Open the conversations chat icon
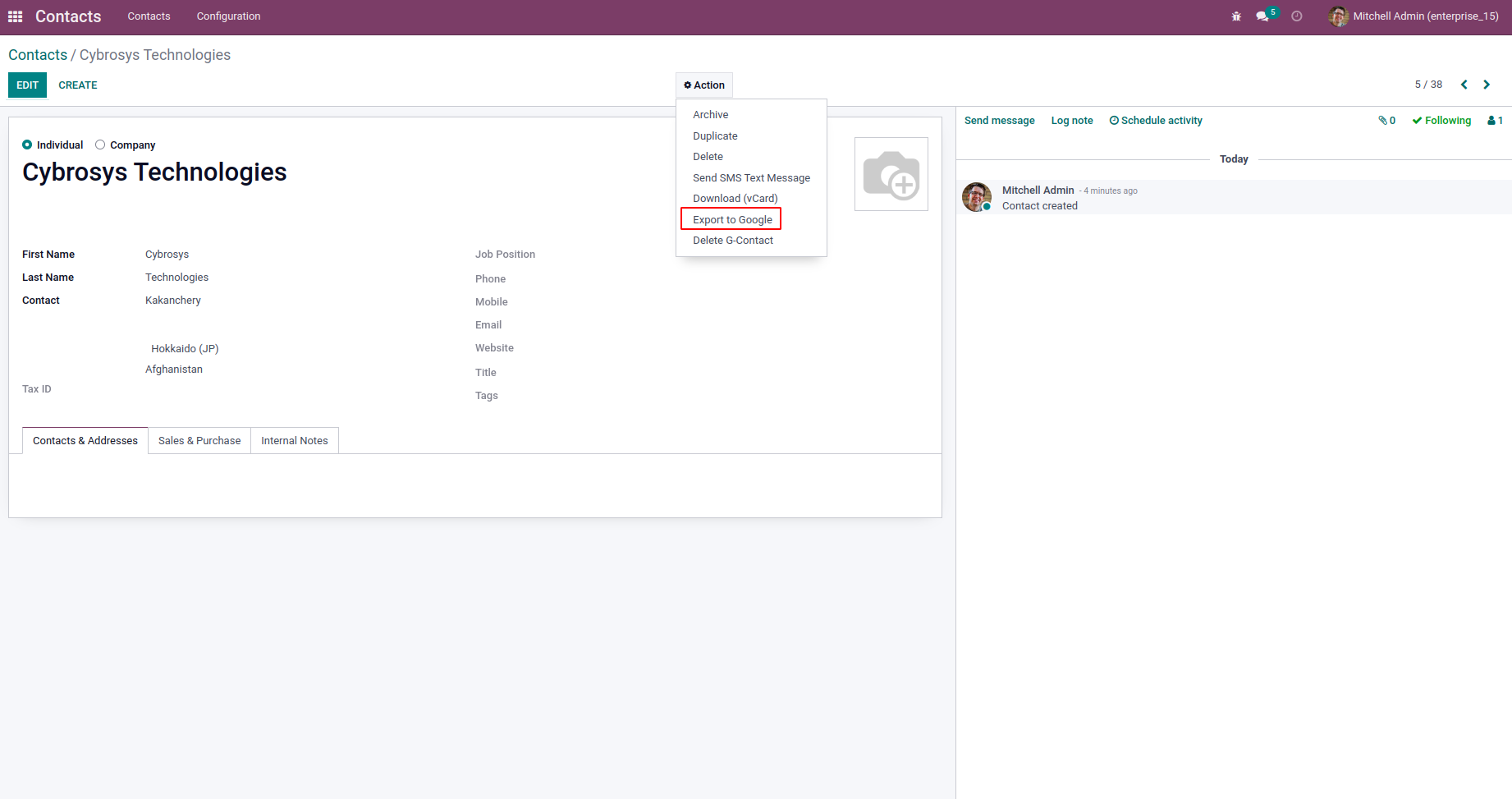Image resolution: width=1512 pixels, height=799 pixels. tap(1262, 16)
